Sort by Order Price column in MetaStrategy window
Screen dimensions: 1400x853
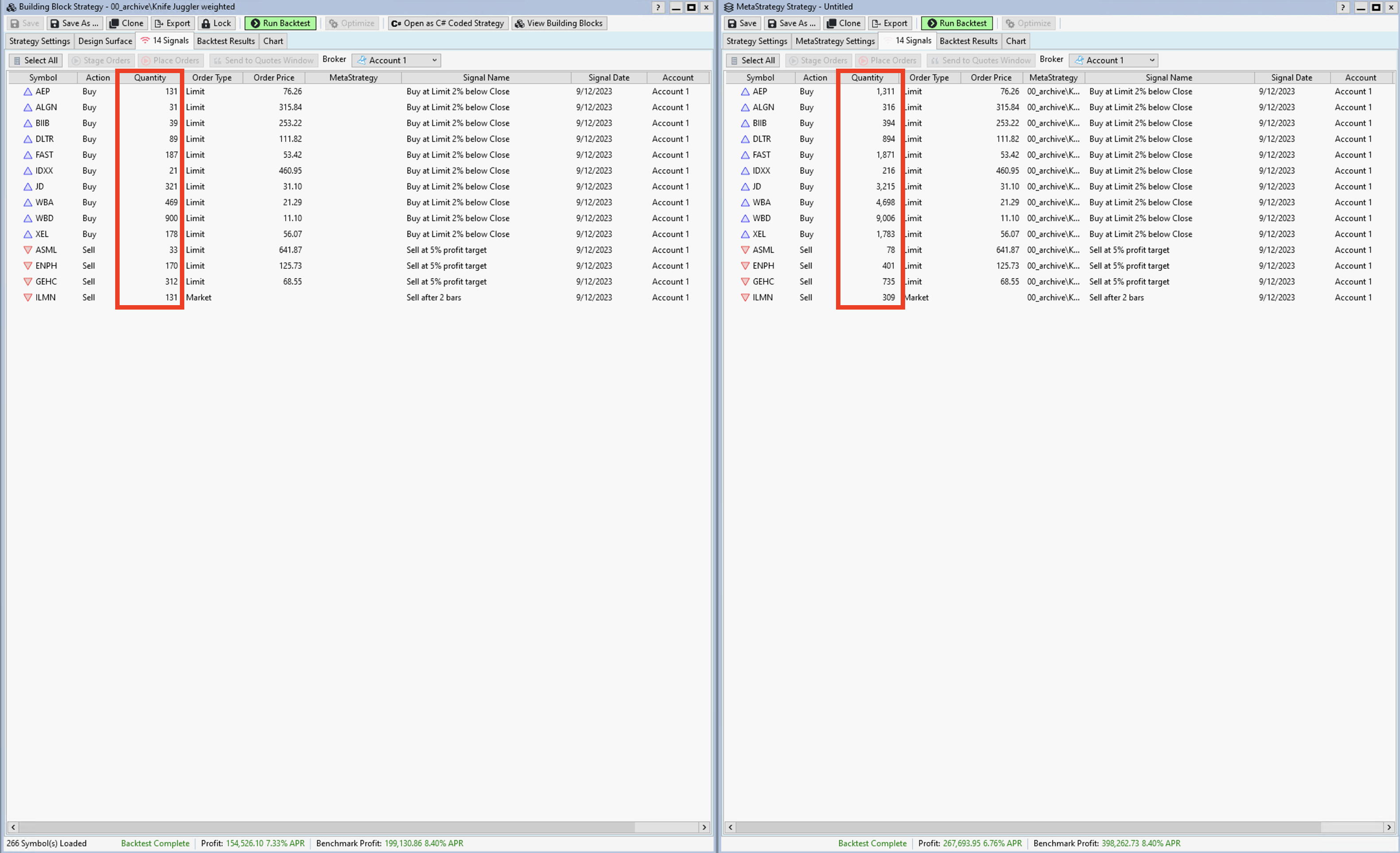click(991, 78)
